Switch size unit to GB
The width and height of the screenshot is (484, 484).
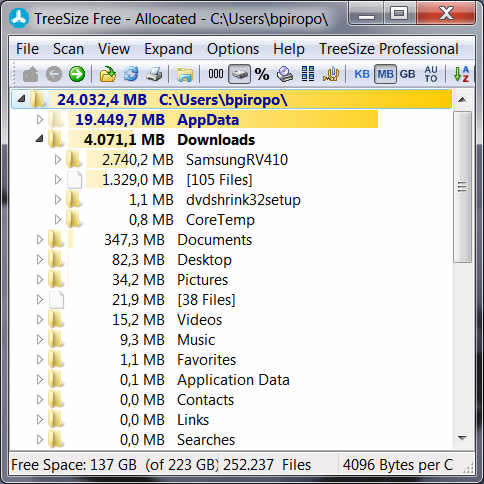click(x=407, y=74)
